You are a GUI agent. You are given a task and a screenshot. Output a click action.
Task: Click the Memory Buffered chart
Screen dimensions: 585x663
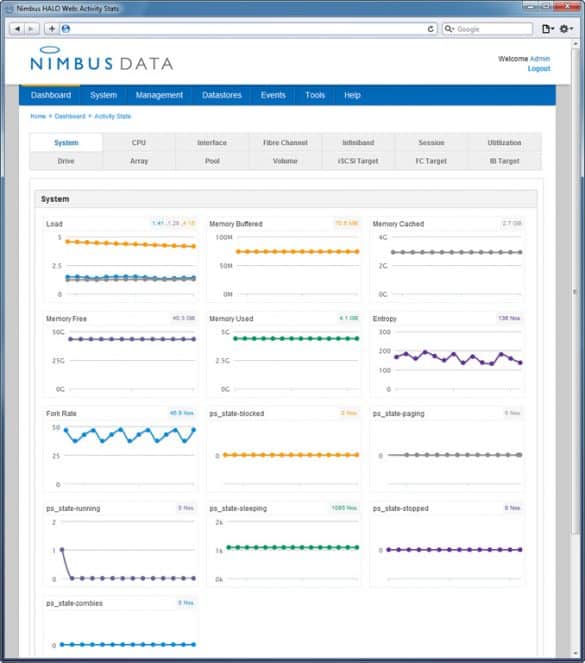tap(284, 259)
